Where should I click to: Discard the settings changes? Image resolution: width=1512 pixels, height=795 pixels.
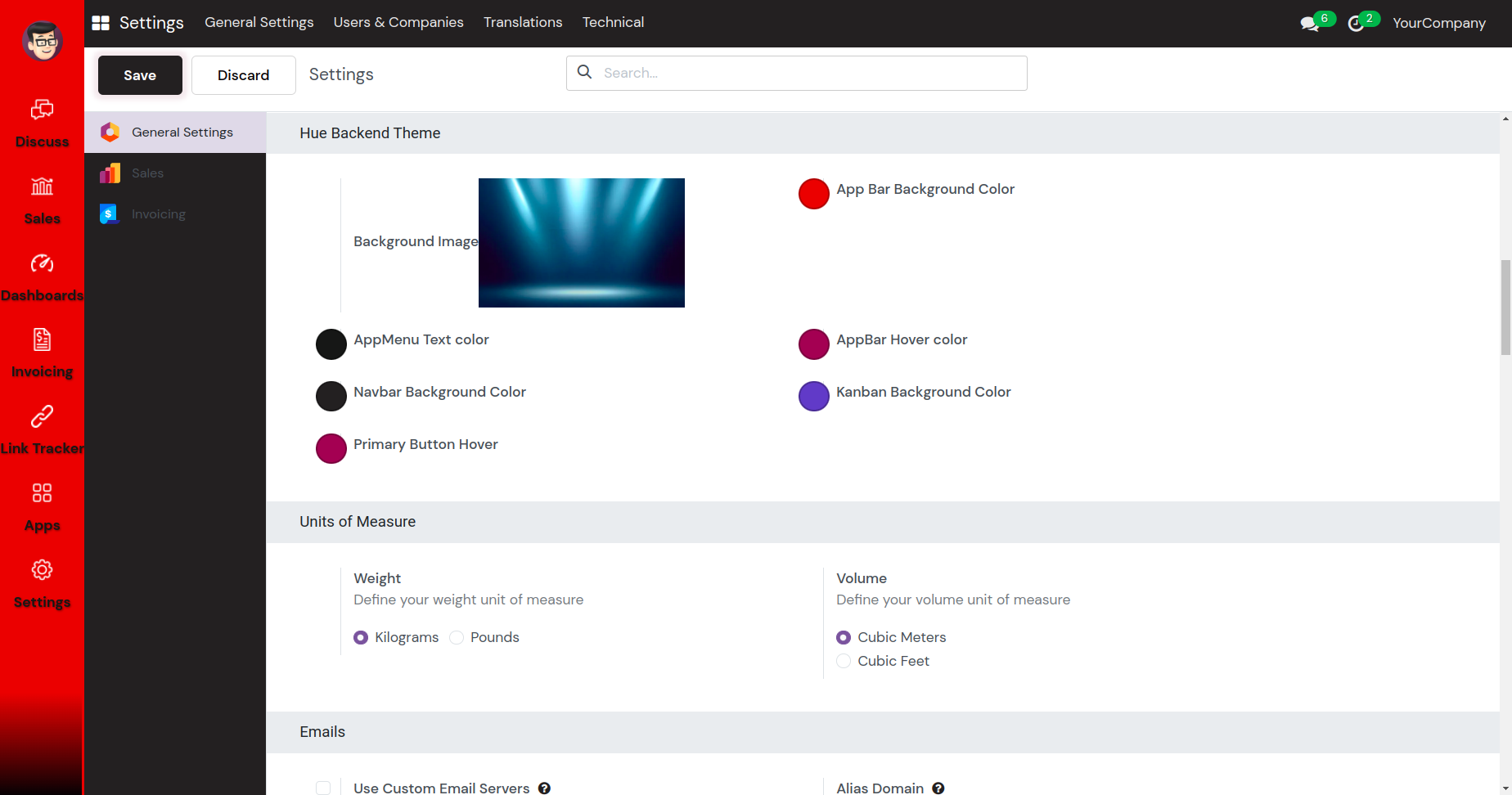point(243,75)
